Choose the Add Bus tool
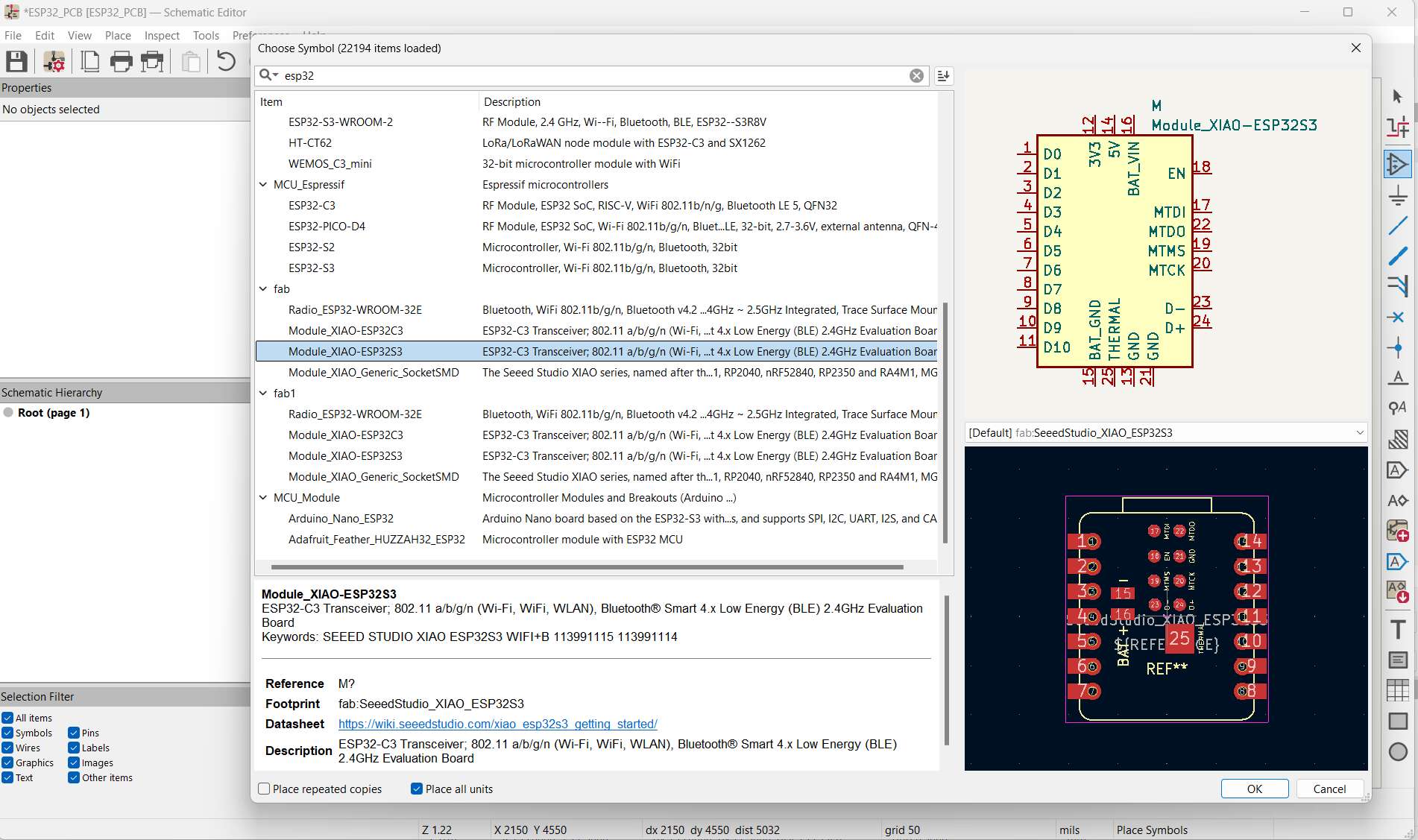Image resolution: width=1418 pixels, height=840 pixels. click(x=1398, y=256)
